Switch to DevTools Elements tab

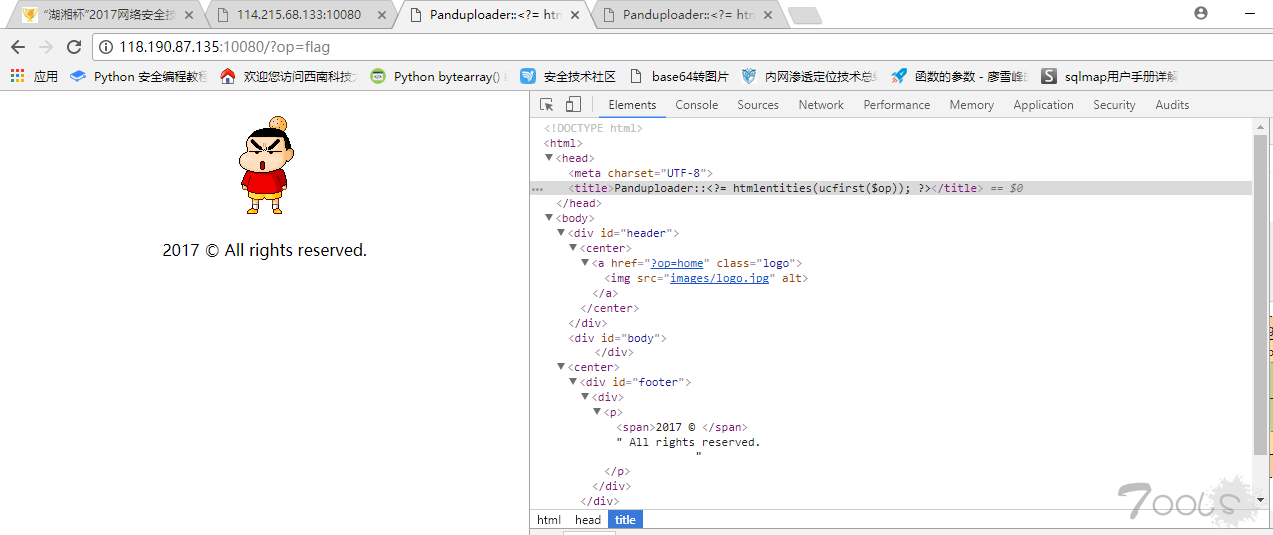[x=632, y=104]
